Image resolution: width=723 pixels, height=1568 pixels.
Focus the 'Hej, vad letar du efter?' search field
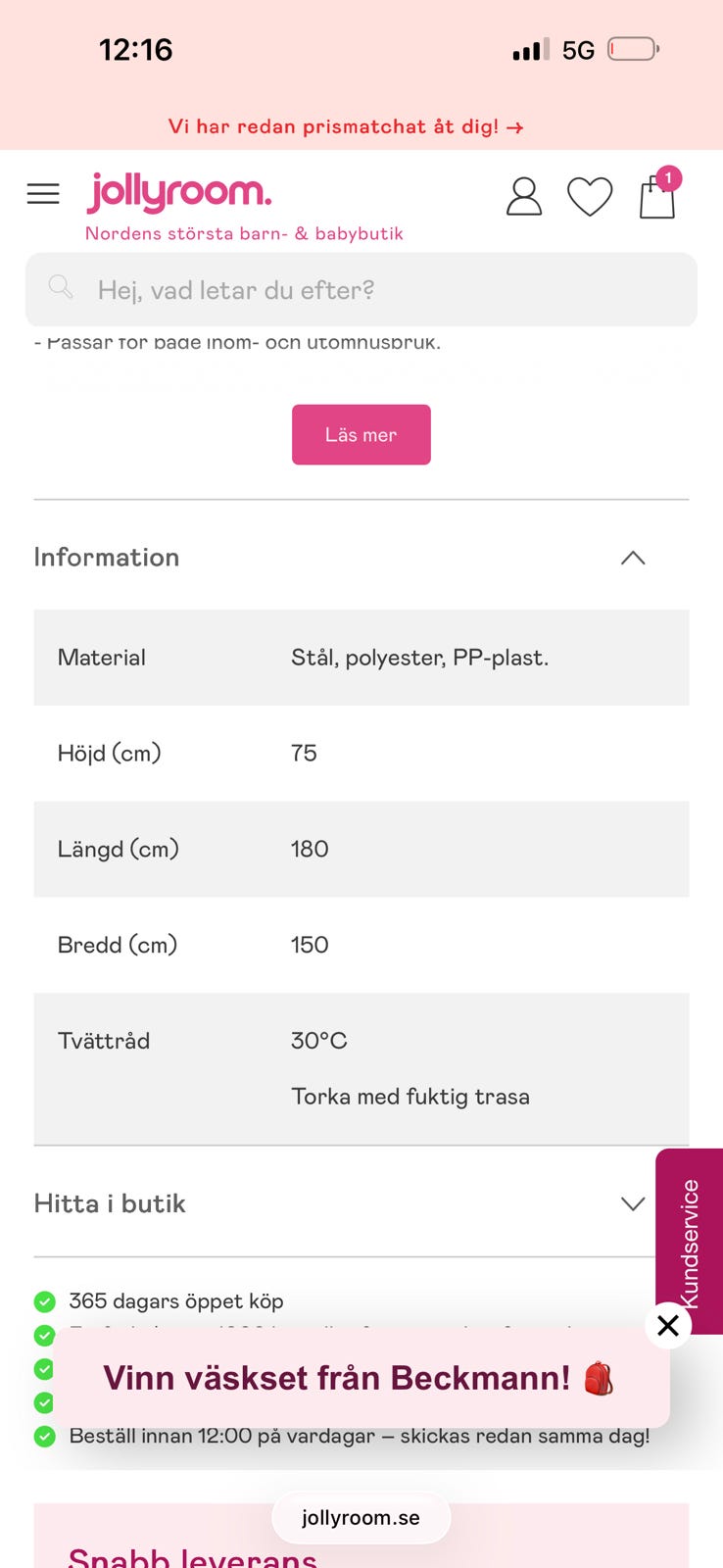click(361, 289)
